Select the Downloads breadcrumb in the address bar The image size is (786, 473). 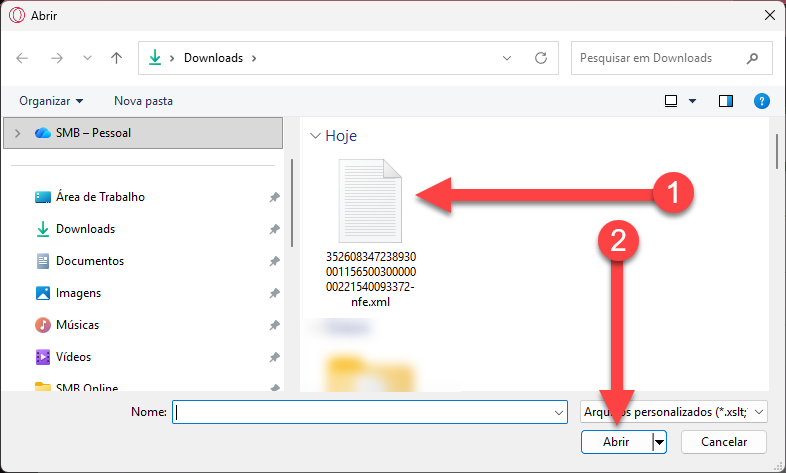[x=214, y=58]
